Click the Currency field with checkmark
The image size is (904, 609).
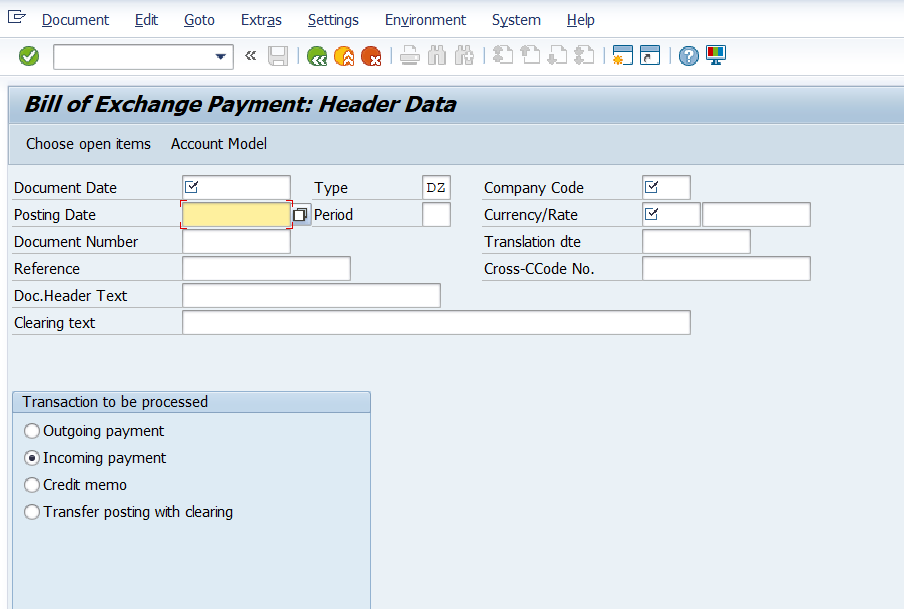(672, 215)
